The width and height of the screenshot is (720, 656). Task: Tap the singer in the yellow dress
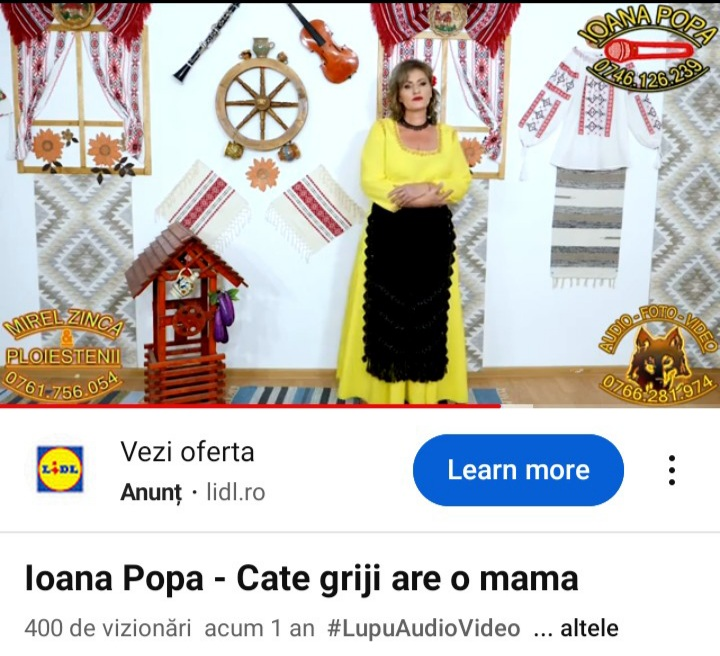point(406,232)
